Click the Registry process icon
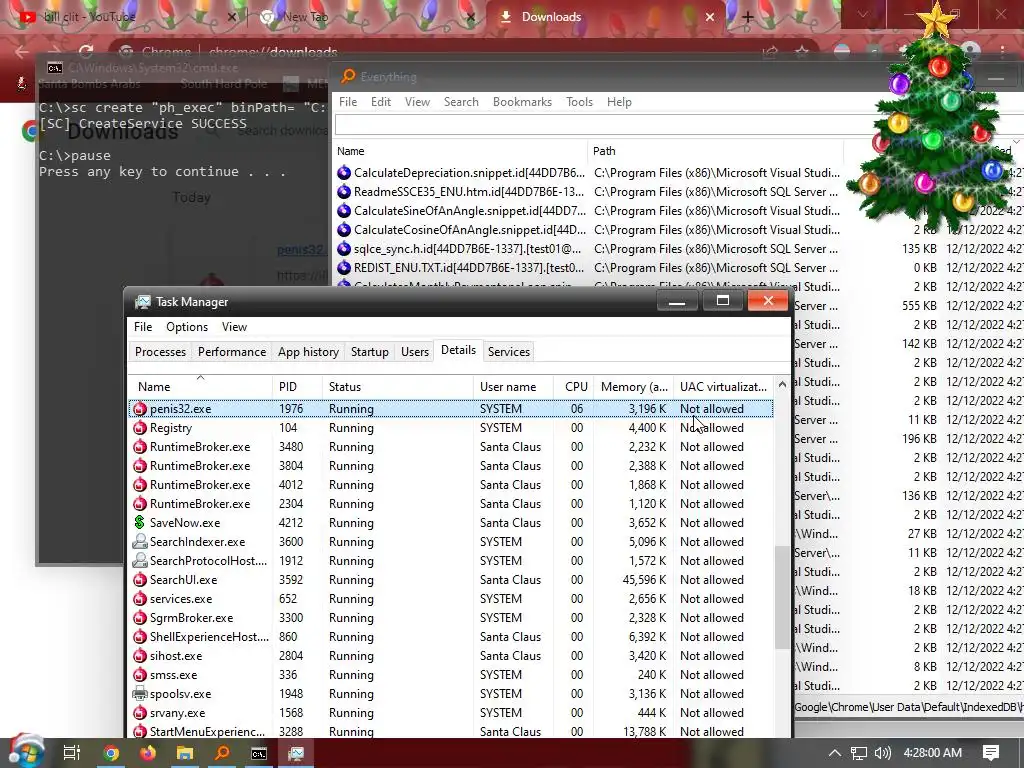1024x768 pixels. point(140,428)
